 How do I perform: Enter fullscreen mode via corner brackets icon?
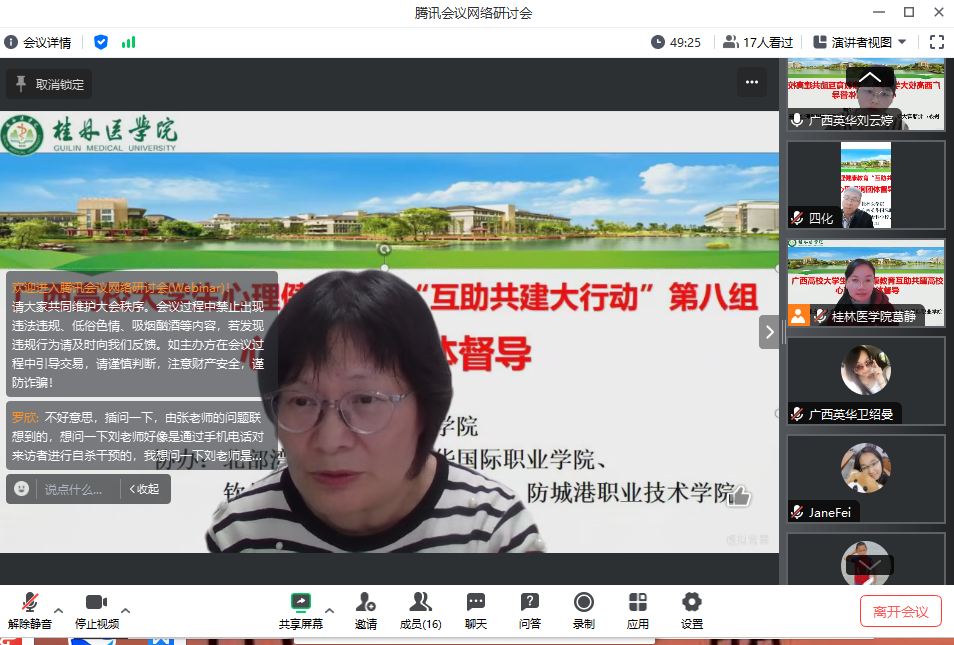tap(937, 42)
